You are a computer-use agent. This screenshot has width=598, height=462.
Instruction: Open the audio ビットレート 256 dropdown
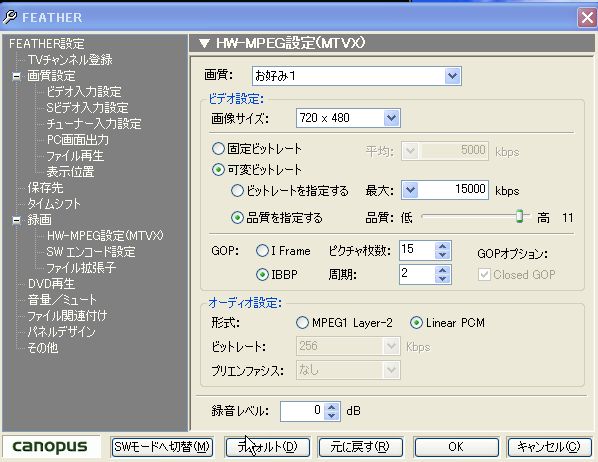tap(391, 346)
